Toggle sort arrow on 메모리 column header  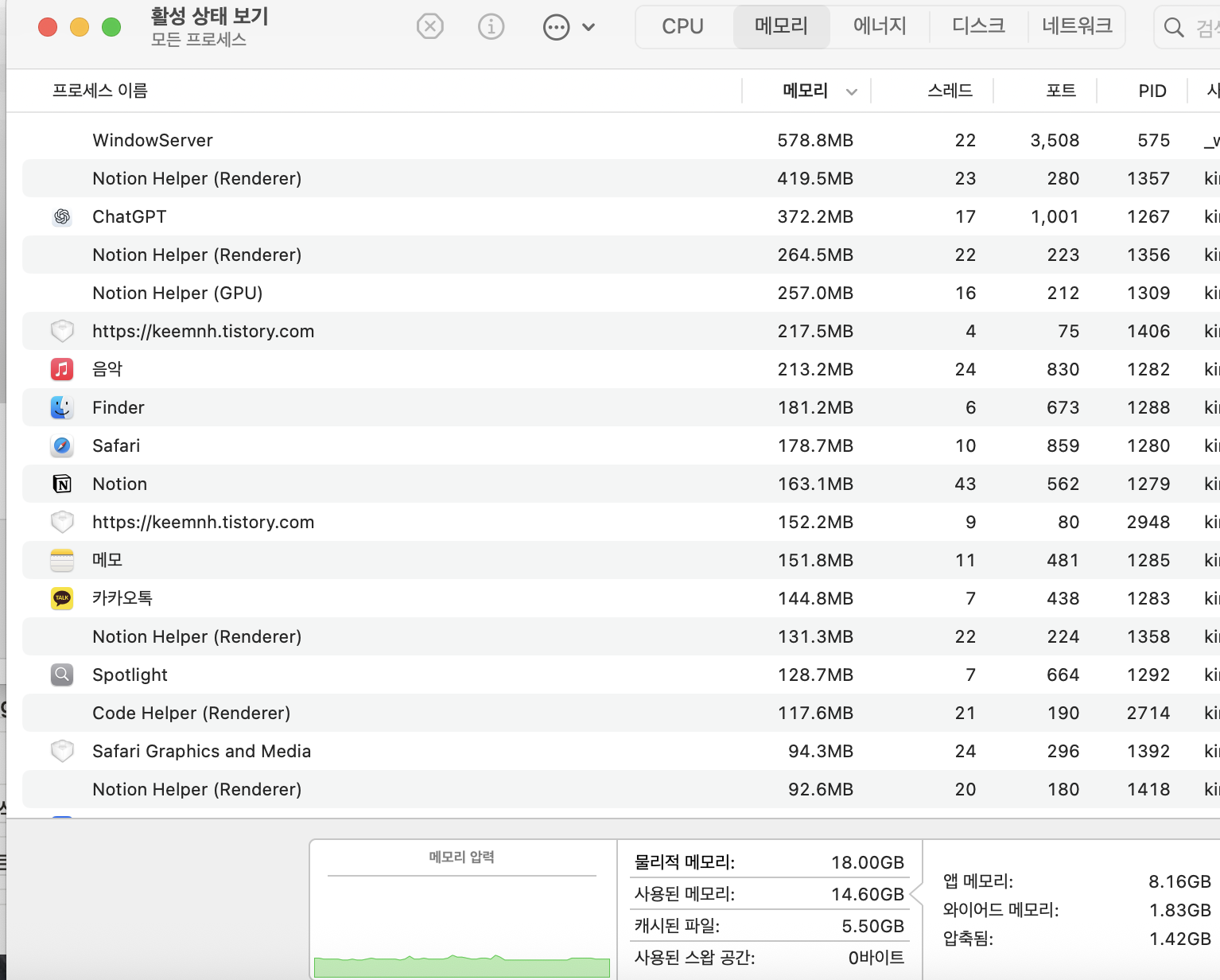(852, 91)
